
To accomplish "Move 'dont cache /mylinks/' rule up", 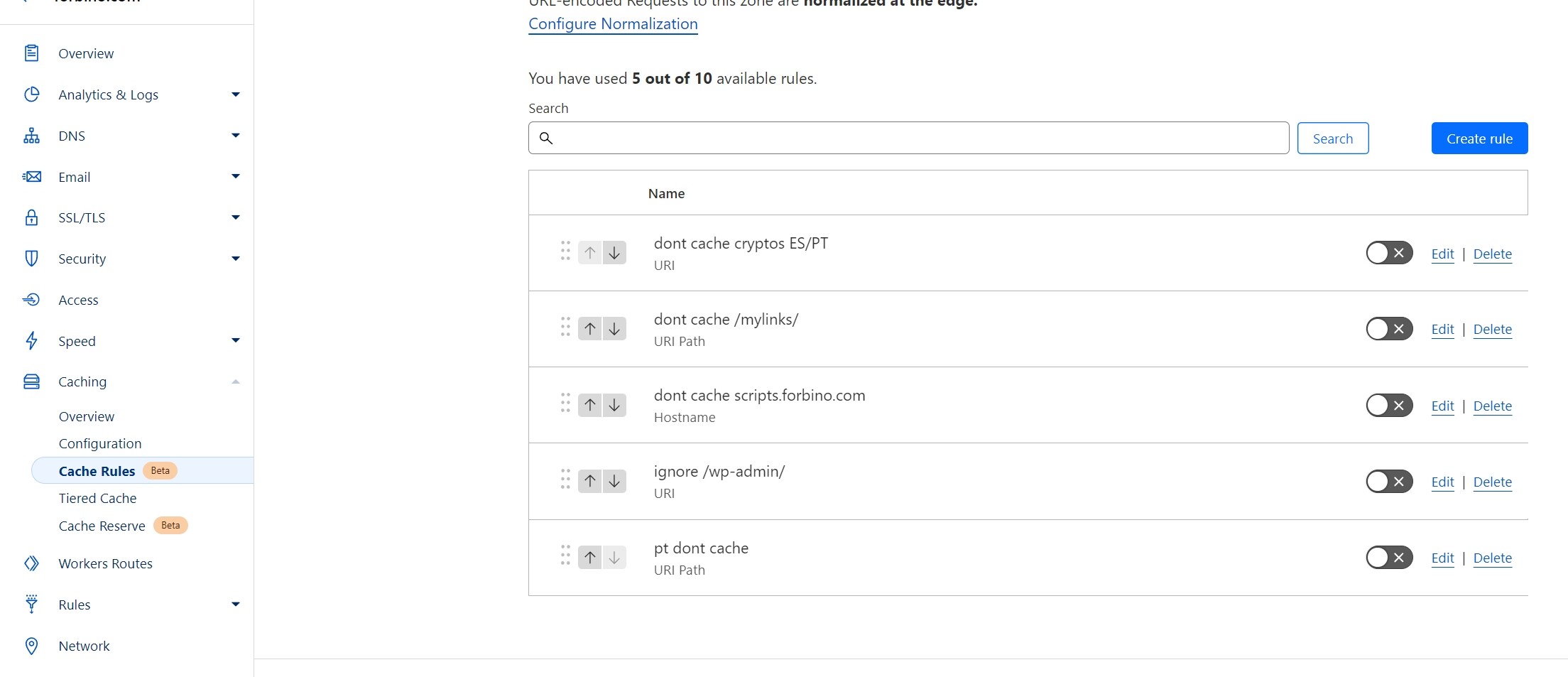I will pos(590,329).
